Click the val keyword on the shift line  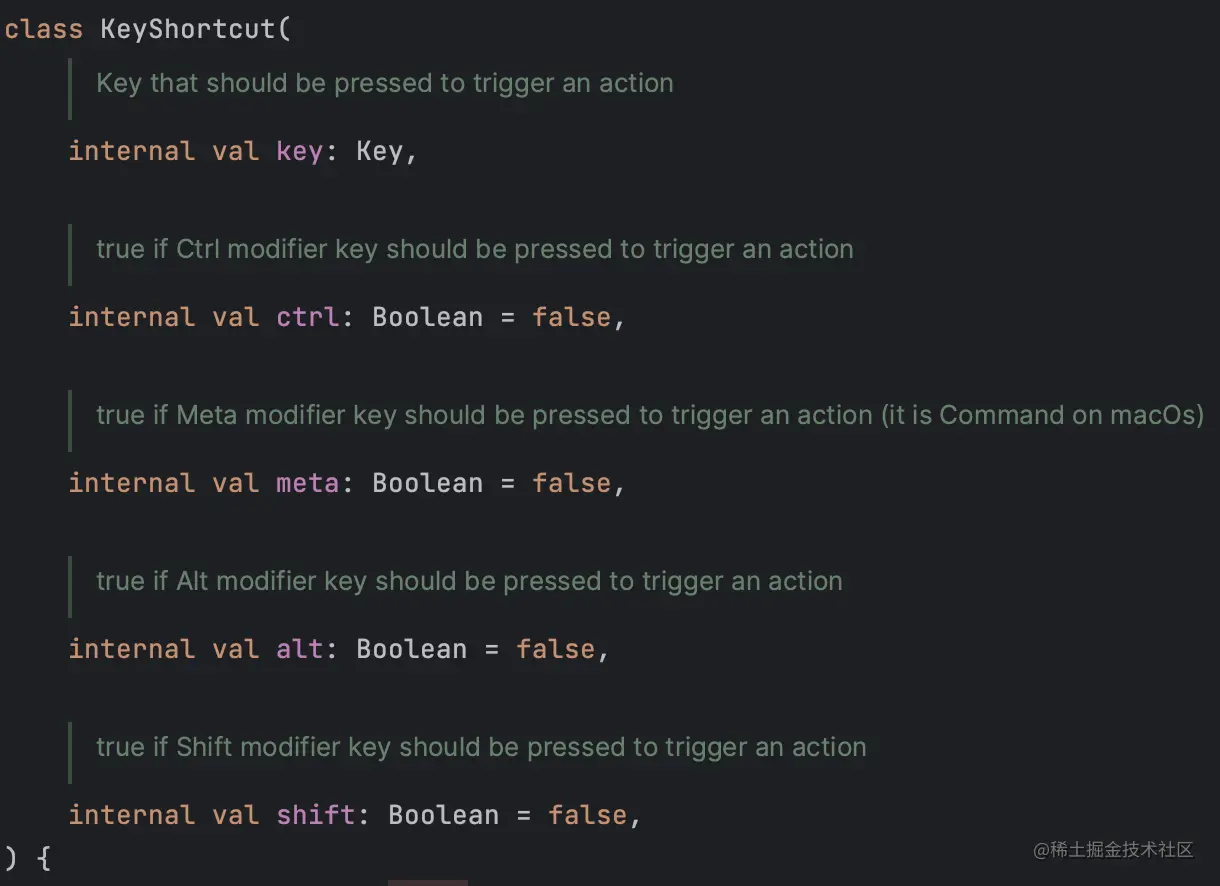[235, 815]
